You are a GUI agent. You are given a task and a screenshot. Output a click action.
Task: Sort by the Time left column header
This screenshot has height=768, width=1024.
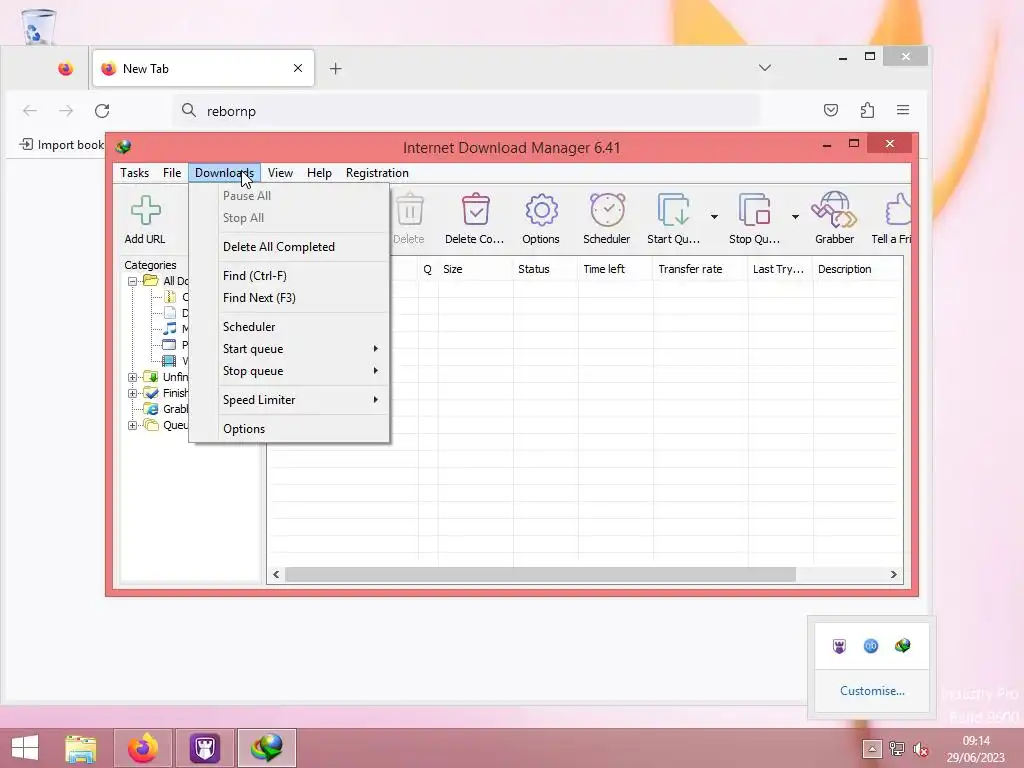[x=615, y=269]
